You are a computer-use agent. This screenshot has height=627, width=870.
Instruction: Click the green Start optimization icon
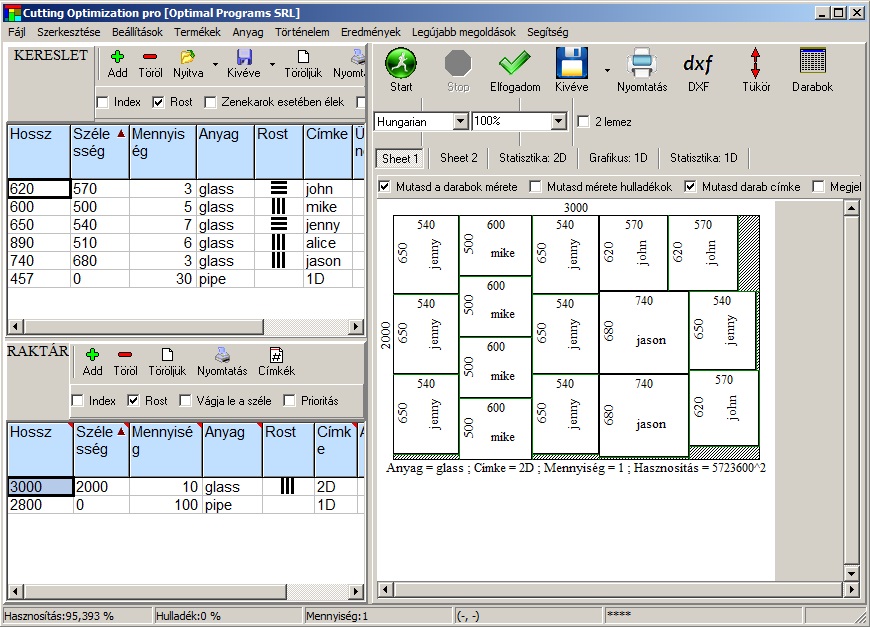[401, 64]
